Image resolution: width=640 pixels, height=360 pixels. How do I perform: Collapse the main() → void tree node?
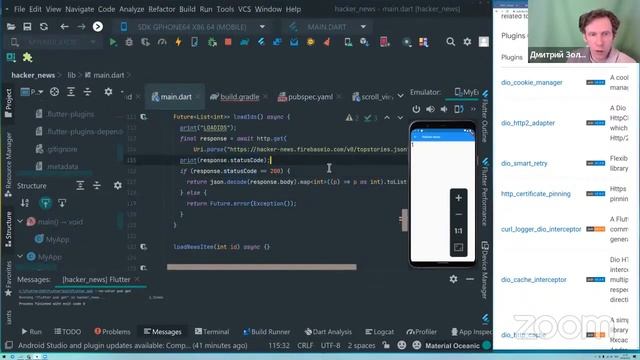(x=20, y=221)
